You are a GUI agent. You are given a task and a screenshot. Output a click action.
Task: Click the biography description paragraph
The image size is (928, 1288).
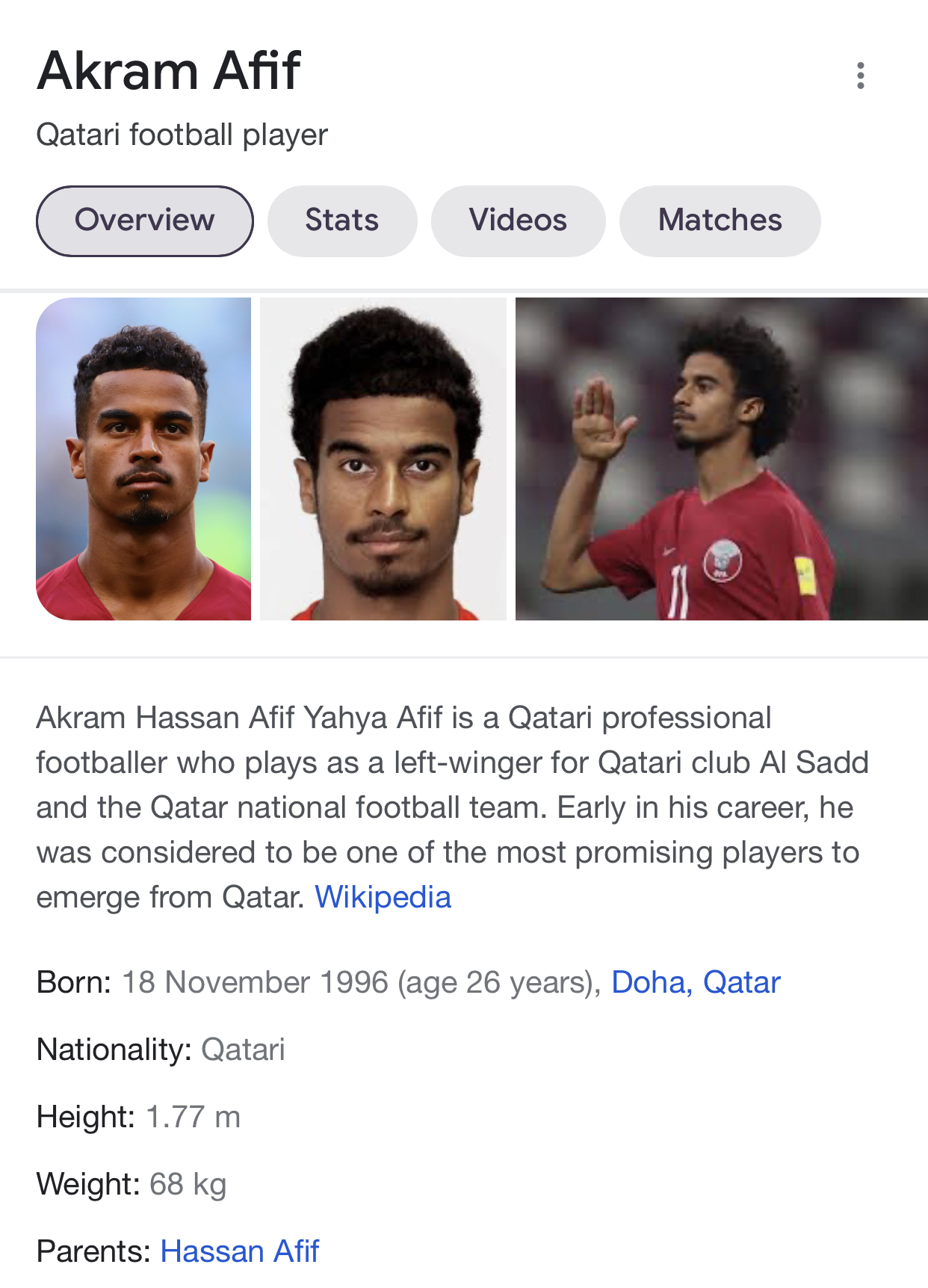453,807
